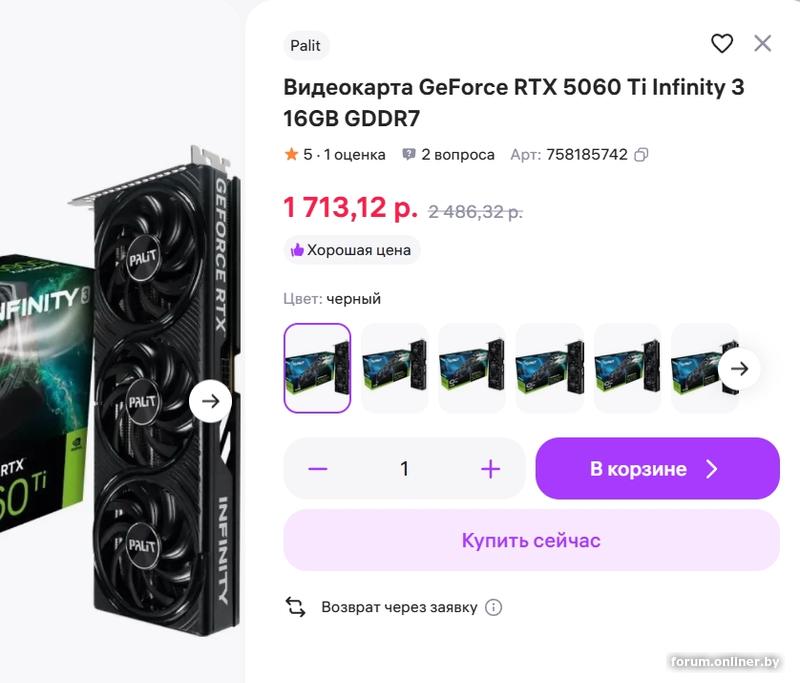Advance the thumbnail carousel to the right
The image size is (800, 683).
(x=739, y=368)
